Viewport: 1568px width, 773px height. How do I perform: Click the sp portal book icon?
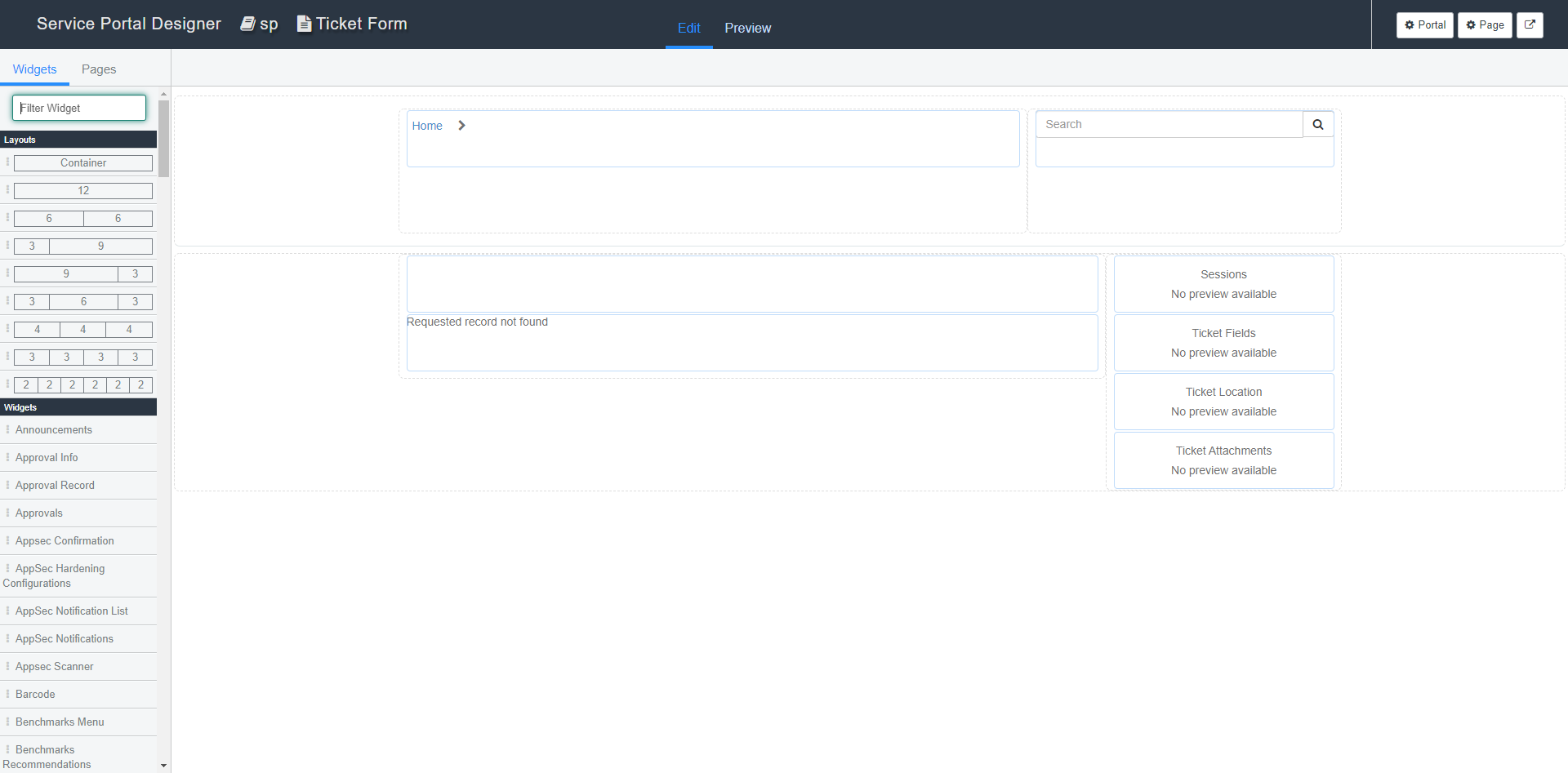(247, 24)
